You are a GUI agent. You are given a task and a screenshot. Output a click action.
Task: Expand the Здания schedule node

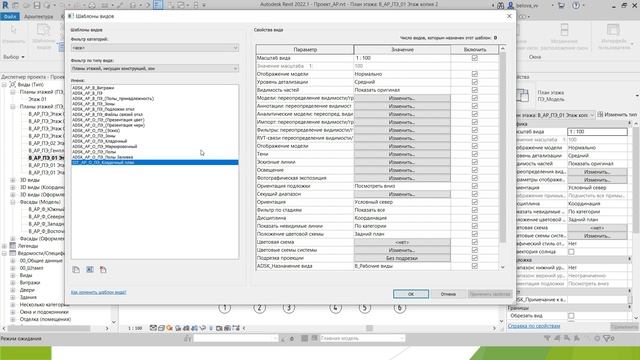(13, 297)
